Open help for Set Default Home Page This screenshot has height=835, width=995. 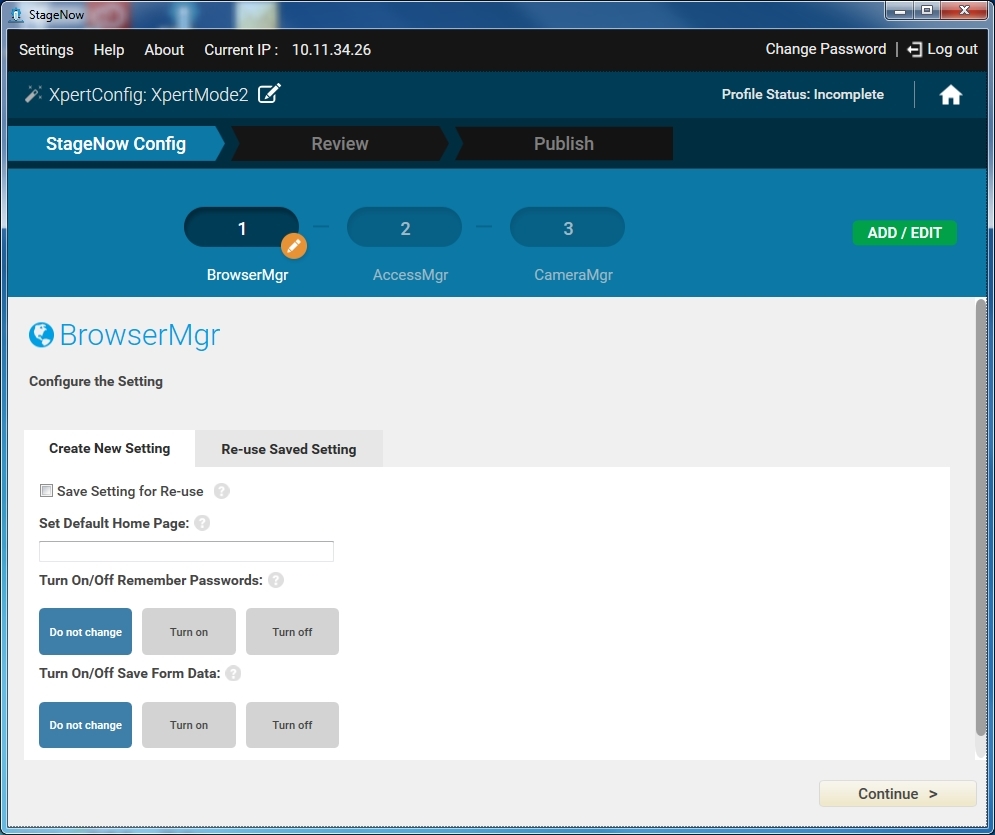[202, 523]
